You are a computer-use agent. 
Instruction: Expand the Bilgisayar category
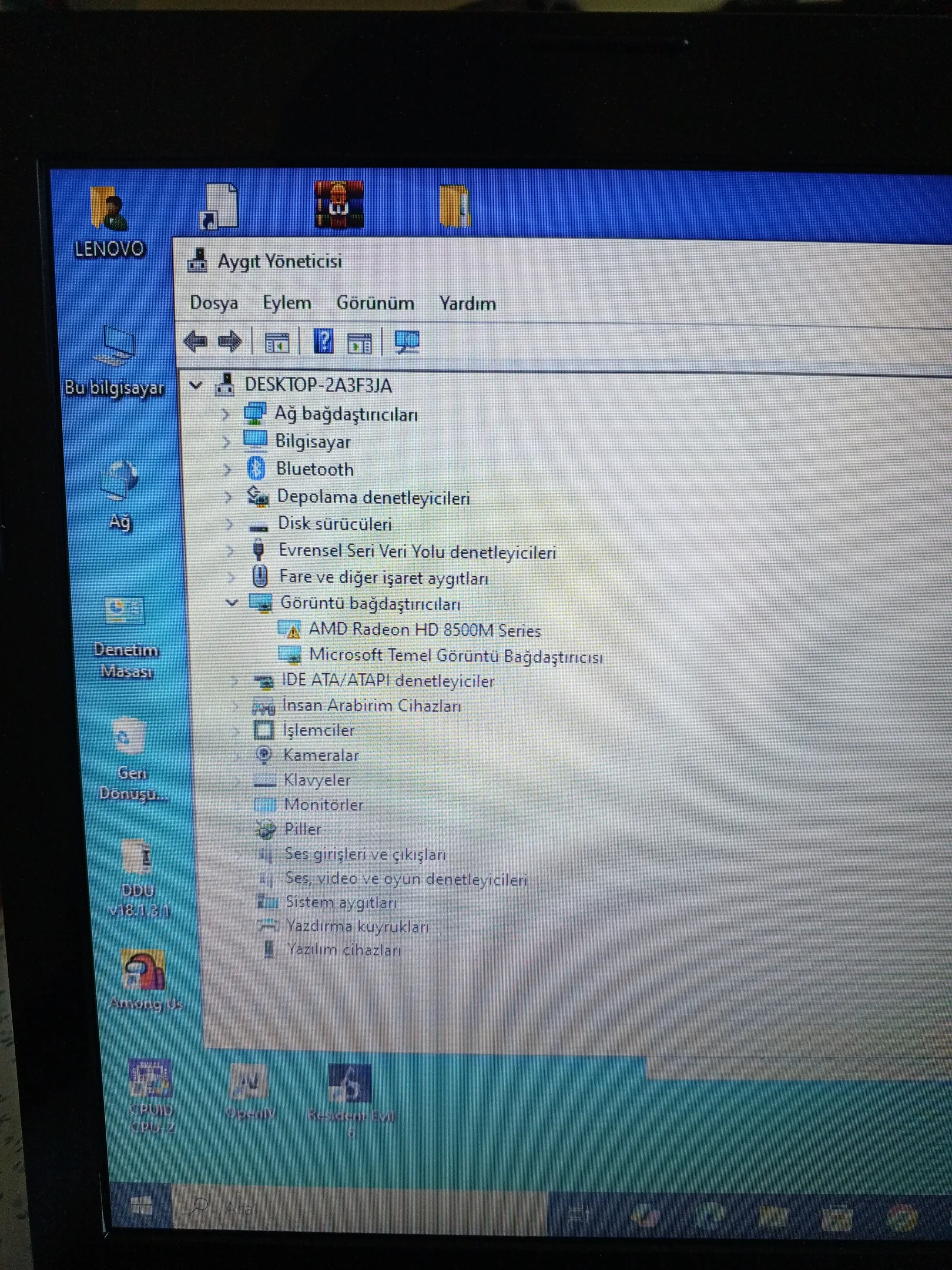pos(226,442)
